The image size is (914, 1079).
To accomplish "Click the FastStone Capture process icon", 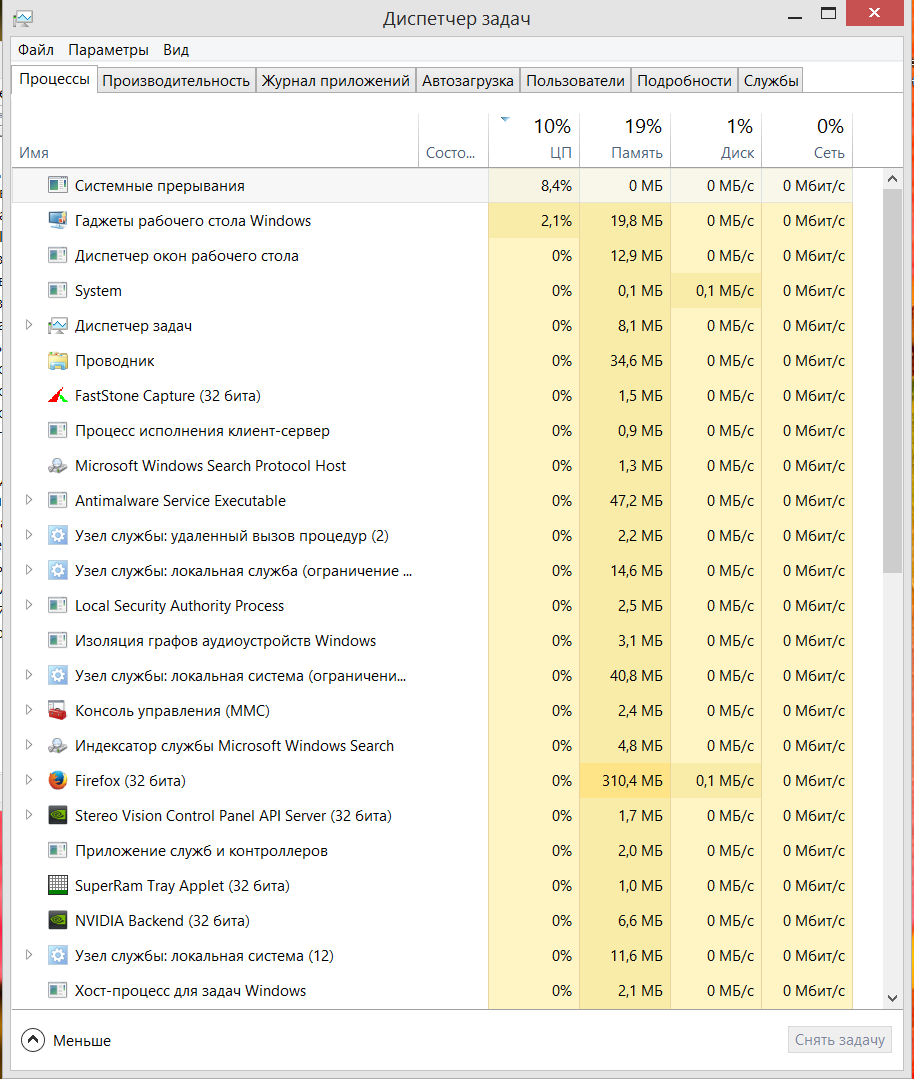I will 57,396.
